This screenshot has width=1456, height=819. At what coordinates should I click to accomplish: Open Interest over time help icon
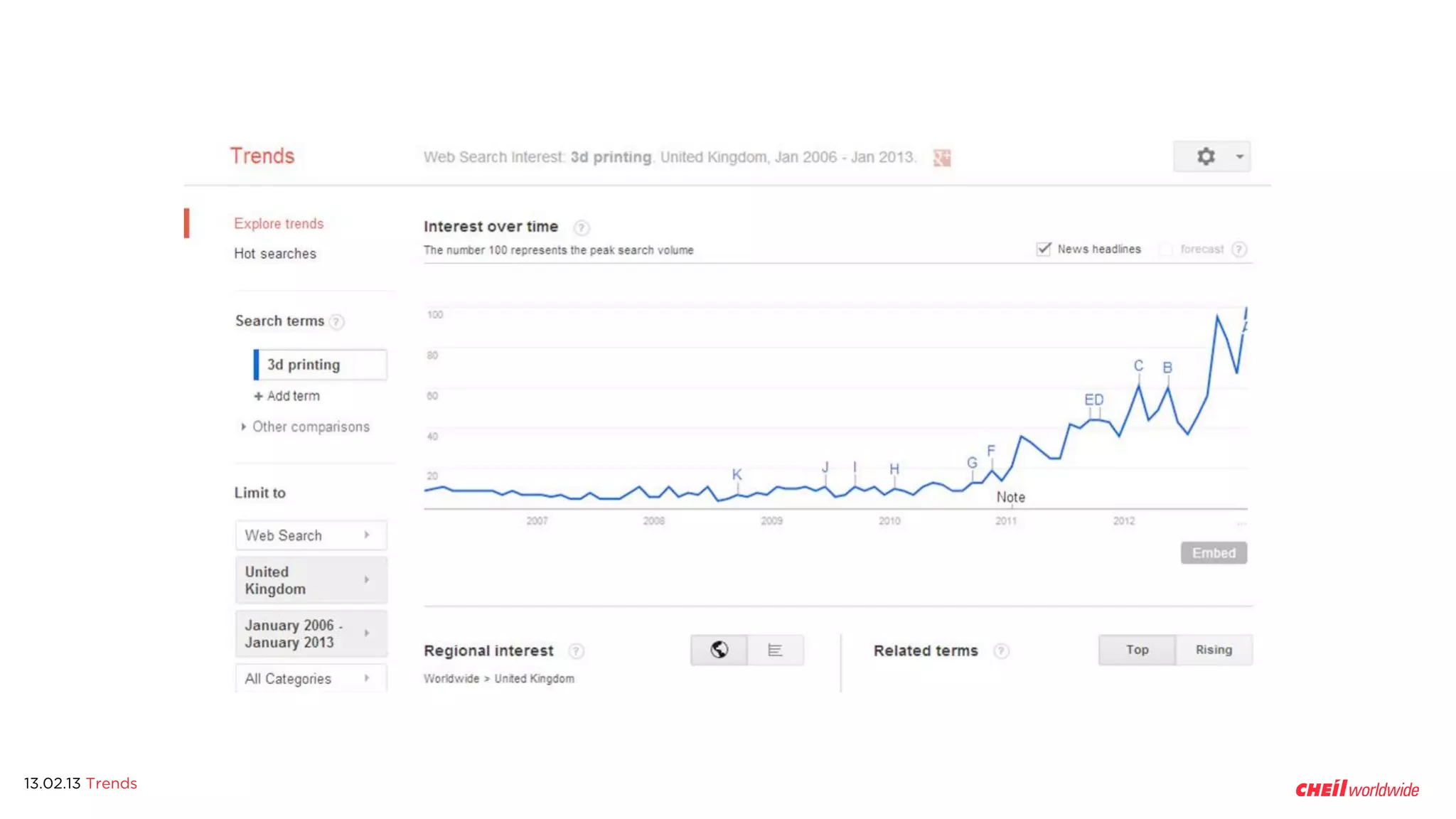click(x=581, y=227)
